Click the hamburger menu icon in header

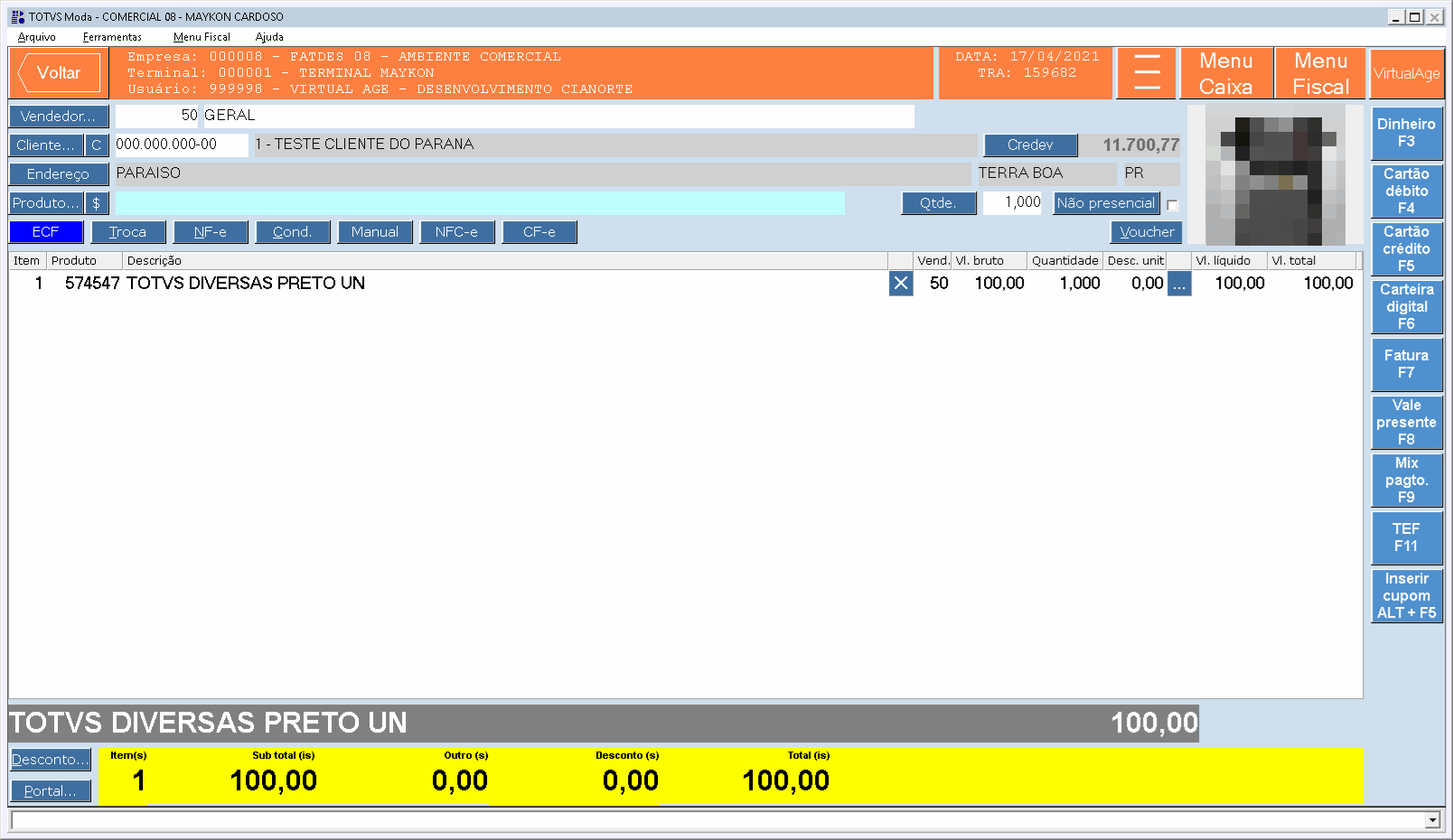(1147, 73)
